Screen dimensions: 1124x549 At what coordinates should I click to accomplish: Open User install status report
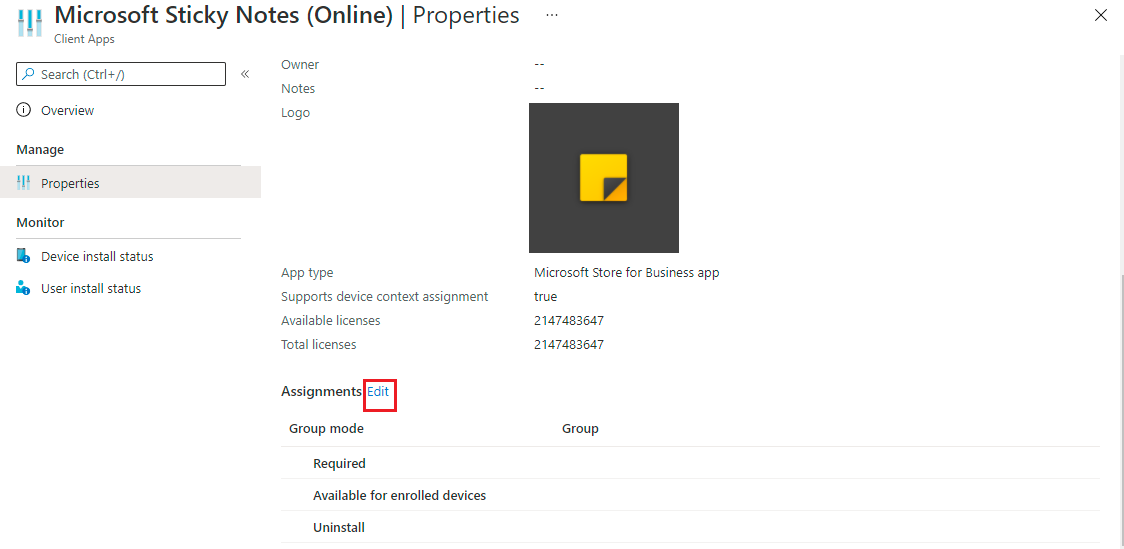[x=91, y=289]
